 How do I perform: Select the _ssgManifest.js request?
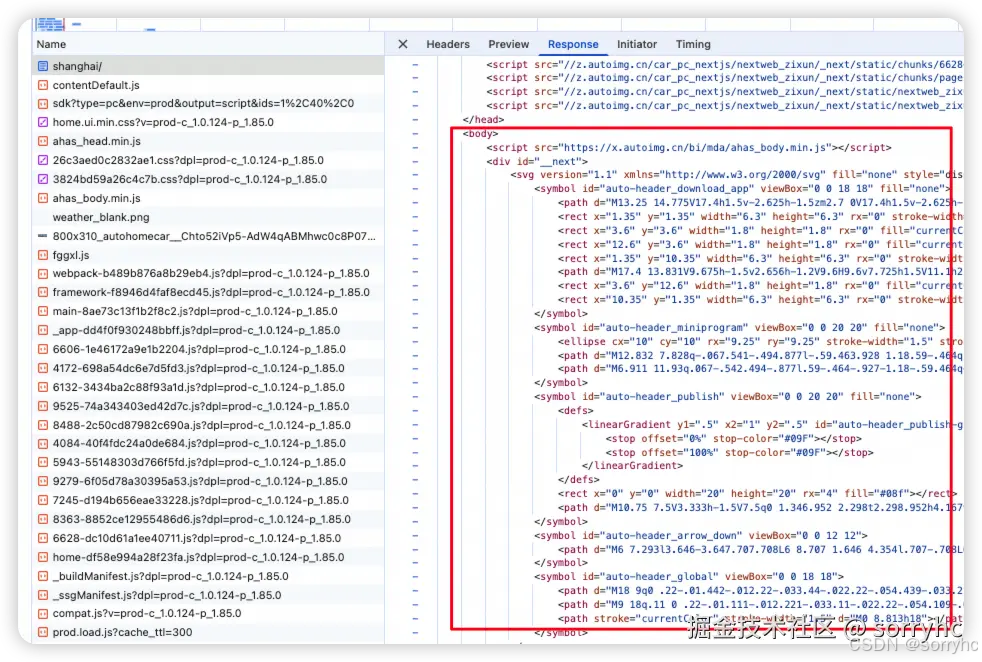(x=209, y=595)
